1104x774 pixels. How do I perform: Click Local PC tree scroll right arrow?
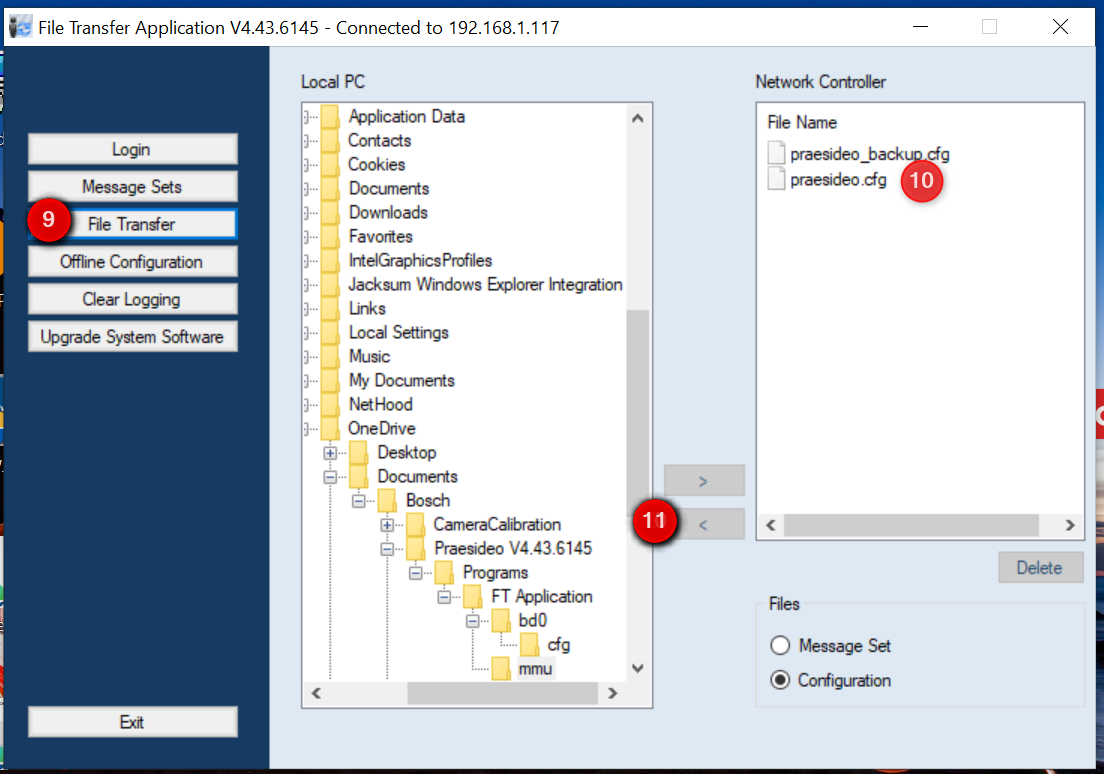point(613,693)
